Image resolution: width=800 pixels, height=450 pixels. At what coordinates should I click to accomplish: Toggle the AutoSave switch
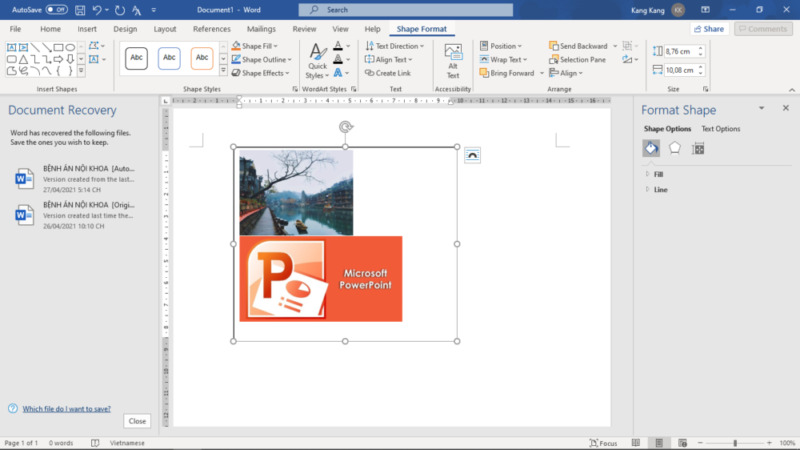point(57,9)
